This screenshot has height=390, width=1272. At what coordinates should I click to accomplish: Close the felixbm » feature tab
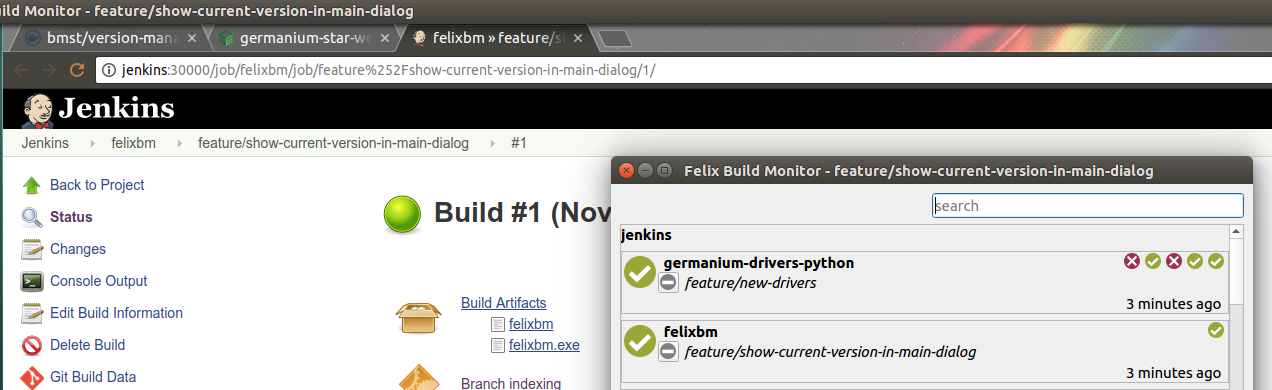[x=578, y=39]
